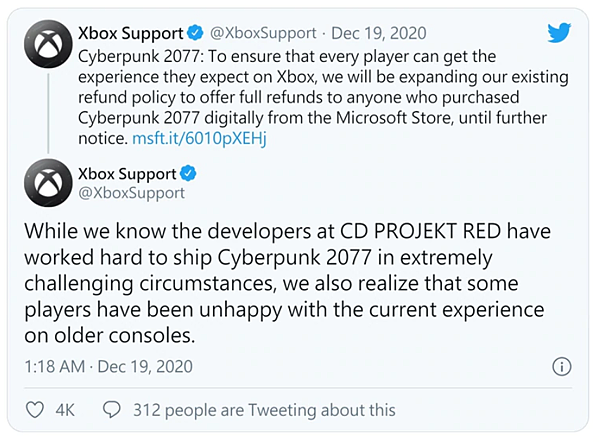Click the Twitter bird logo
The image size is (600, 444).
pos(559,33)
